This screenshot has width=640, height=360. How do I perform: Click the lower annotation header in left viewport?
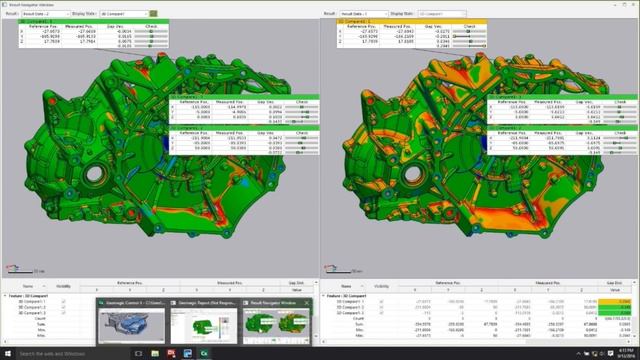244,128
